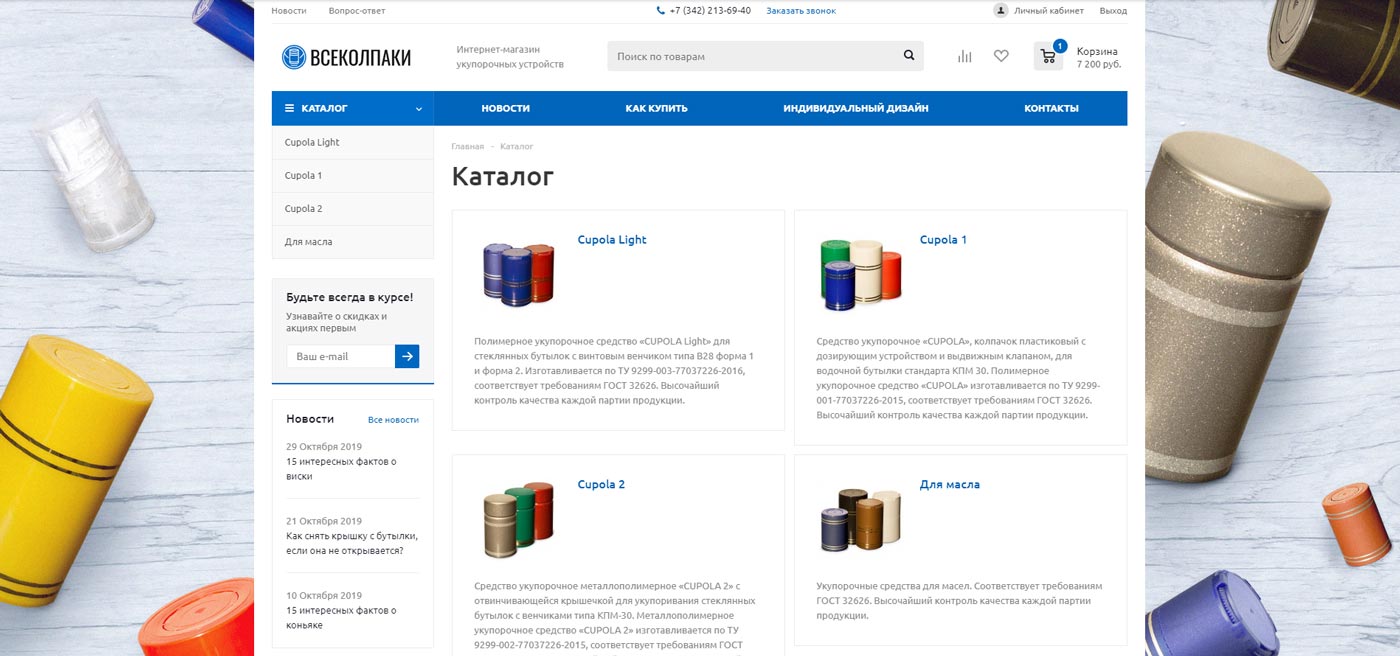
Task: Focus the Ваш e-mail input field
Action: pyautogui.click(x=340, y=356)
